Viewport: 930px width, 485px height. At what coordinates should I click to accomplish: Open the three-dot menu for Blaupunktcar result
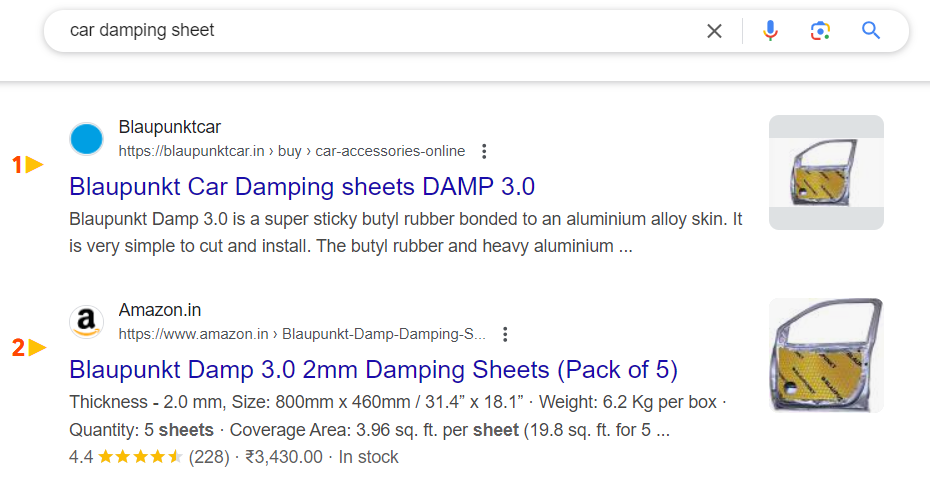pos(484,152)
